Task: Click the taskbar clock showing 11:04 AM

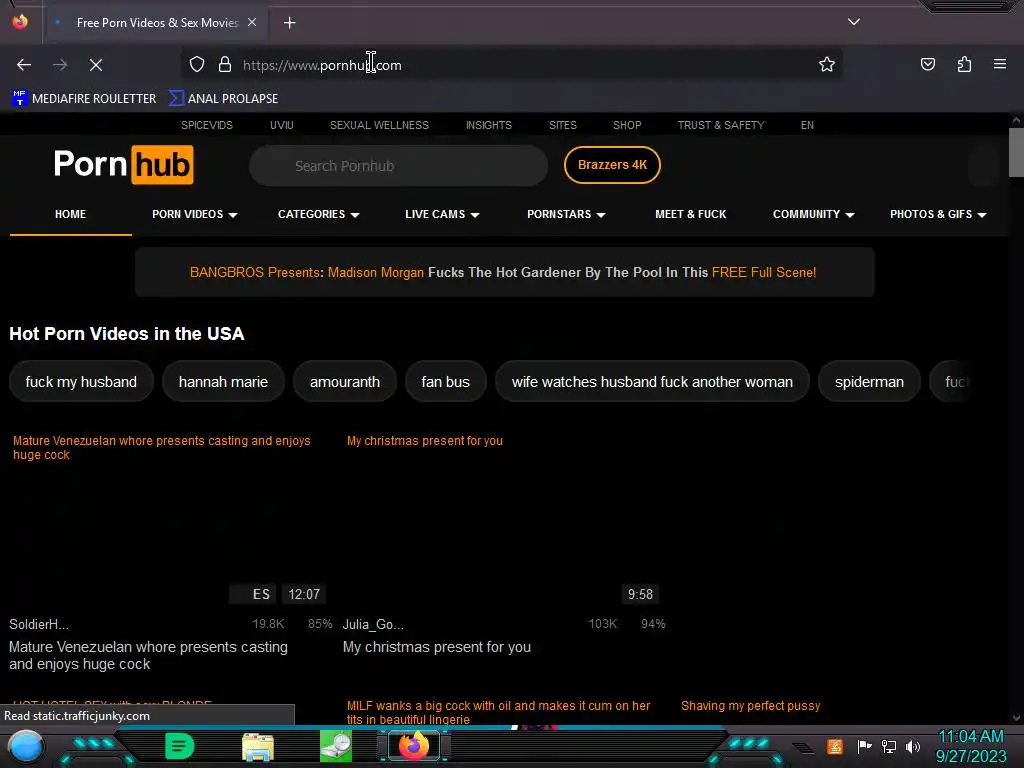Action: [x=971, y=746]
